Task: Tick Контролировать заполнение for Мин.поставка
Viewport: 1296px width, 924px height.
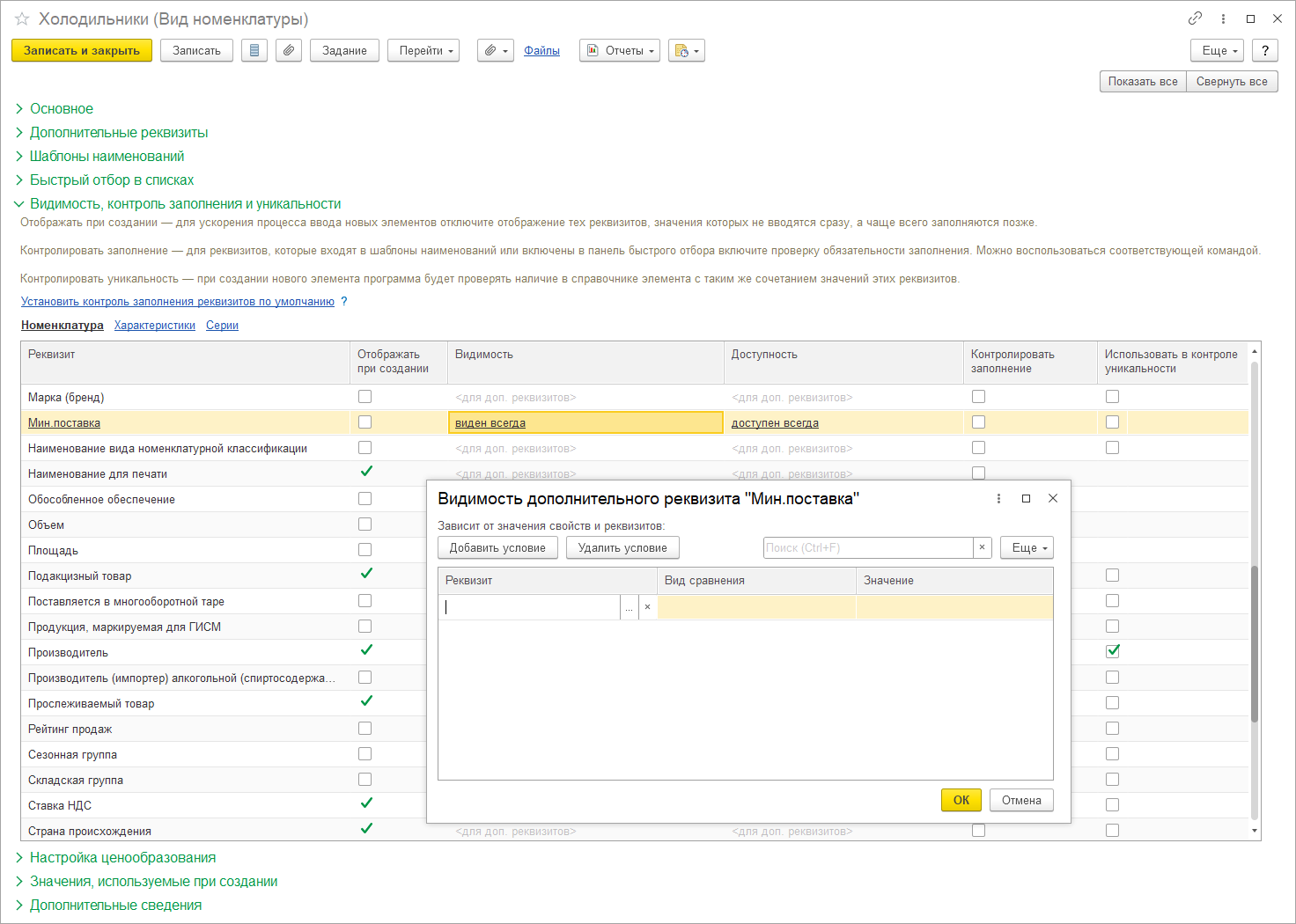Action: click(x=978, y=422)
